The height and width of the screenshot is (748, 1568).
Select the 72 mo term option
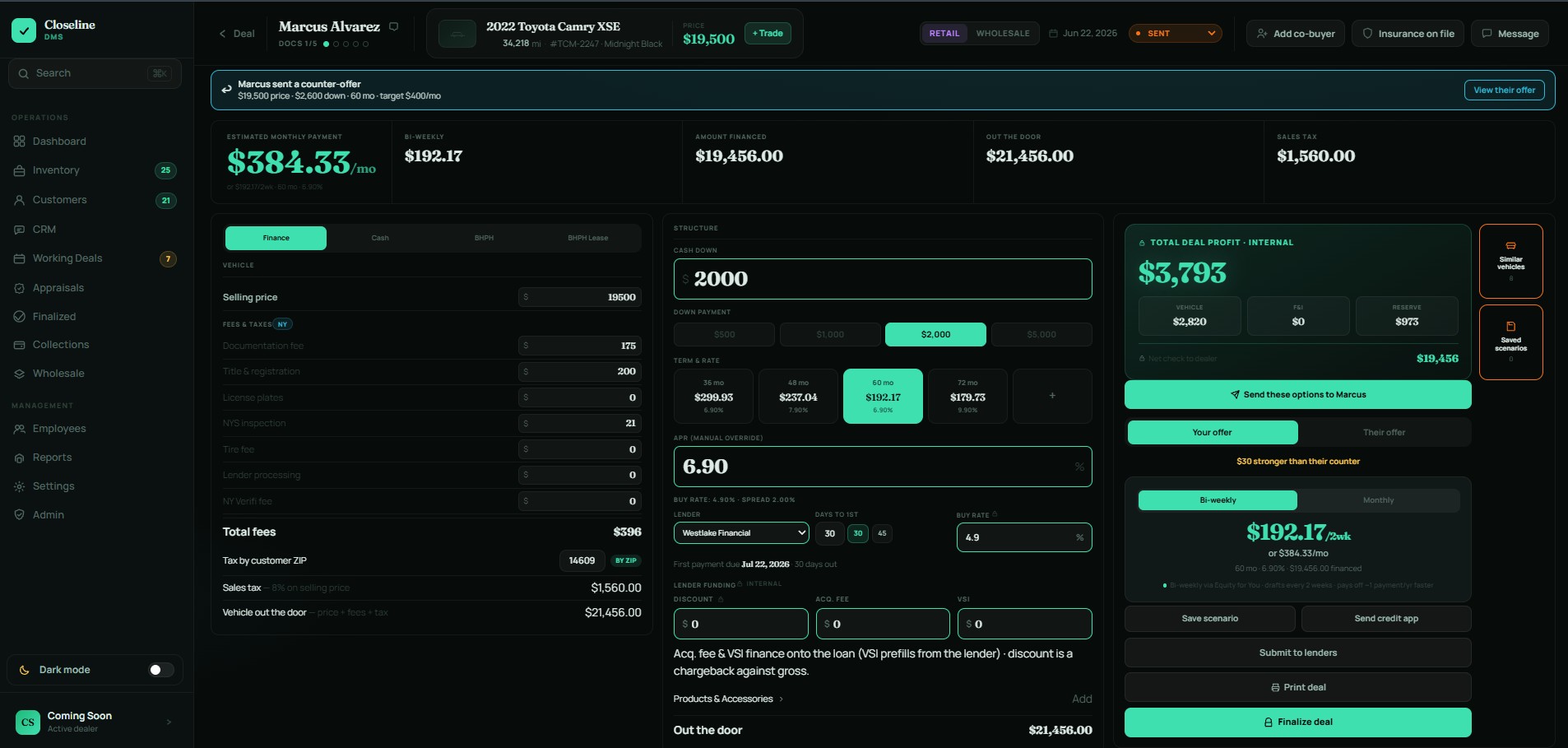tap(967, 397)
